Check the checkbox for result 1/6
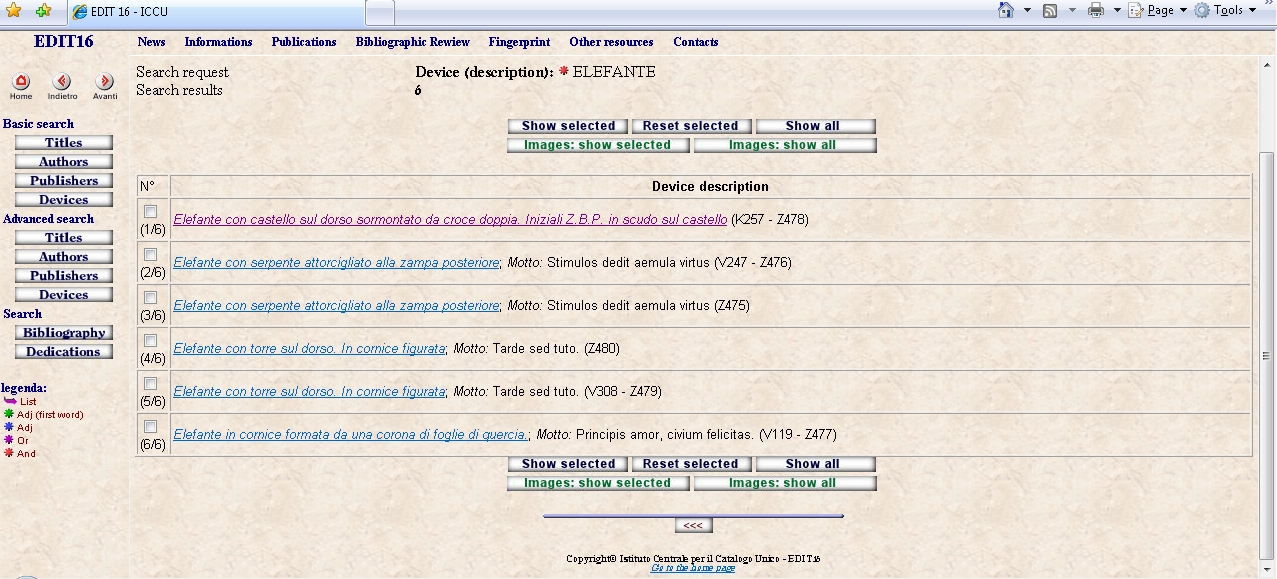This screenshot has height=579, width=1277. pos(150,211)
